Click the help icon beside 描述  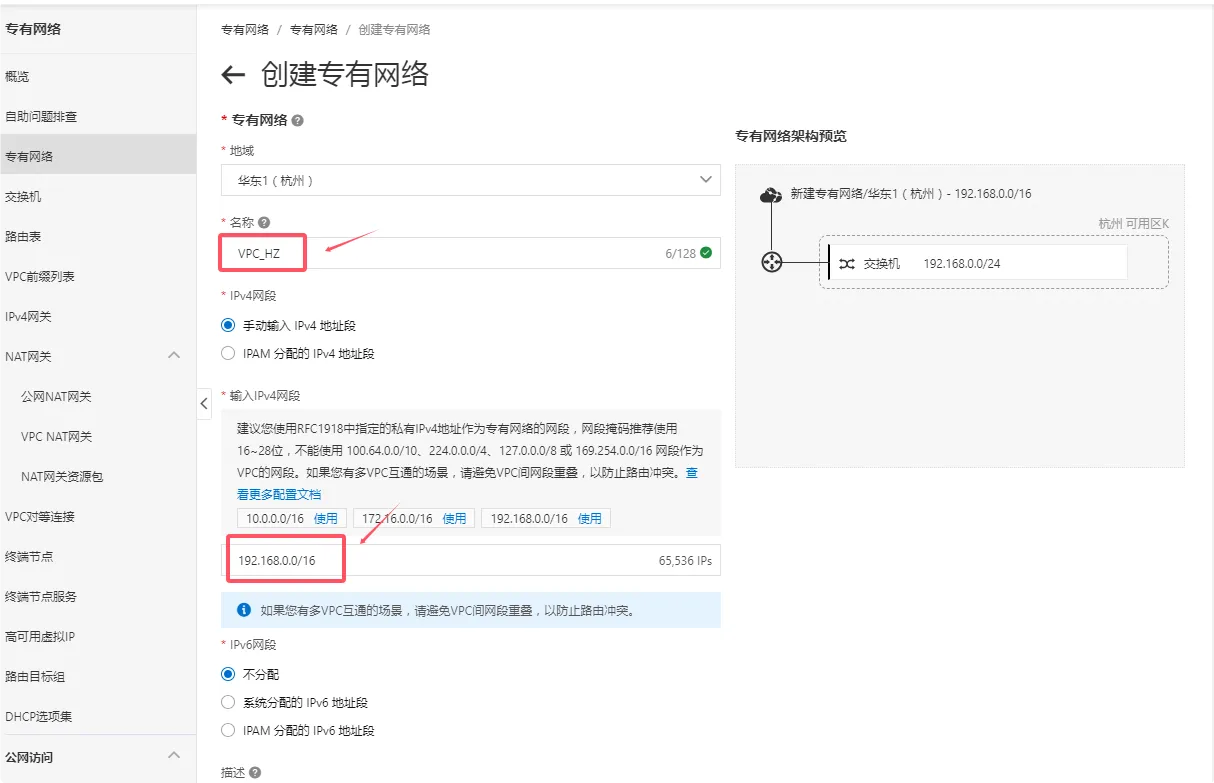254,773
